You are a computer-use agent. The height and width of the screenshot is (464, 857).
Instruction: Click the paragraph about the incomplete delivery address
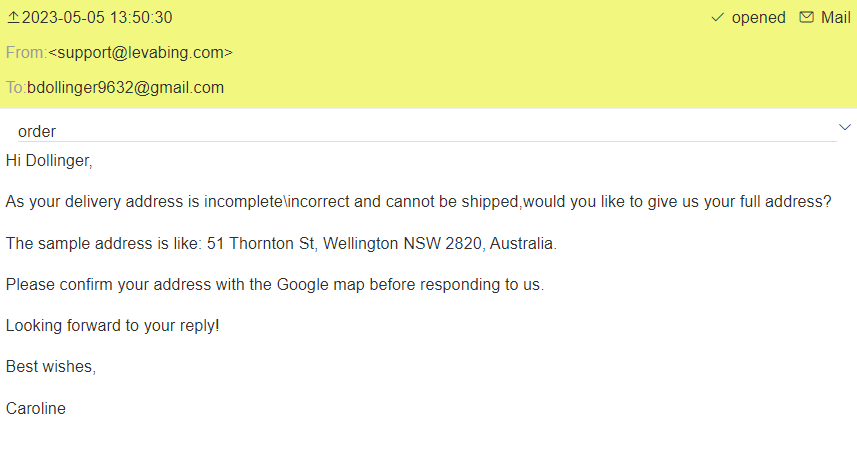click(418, 201)
